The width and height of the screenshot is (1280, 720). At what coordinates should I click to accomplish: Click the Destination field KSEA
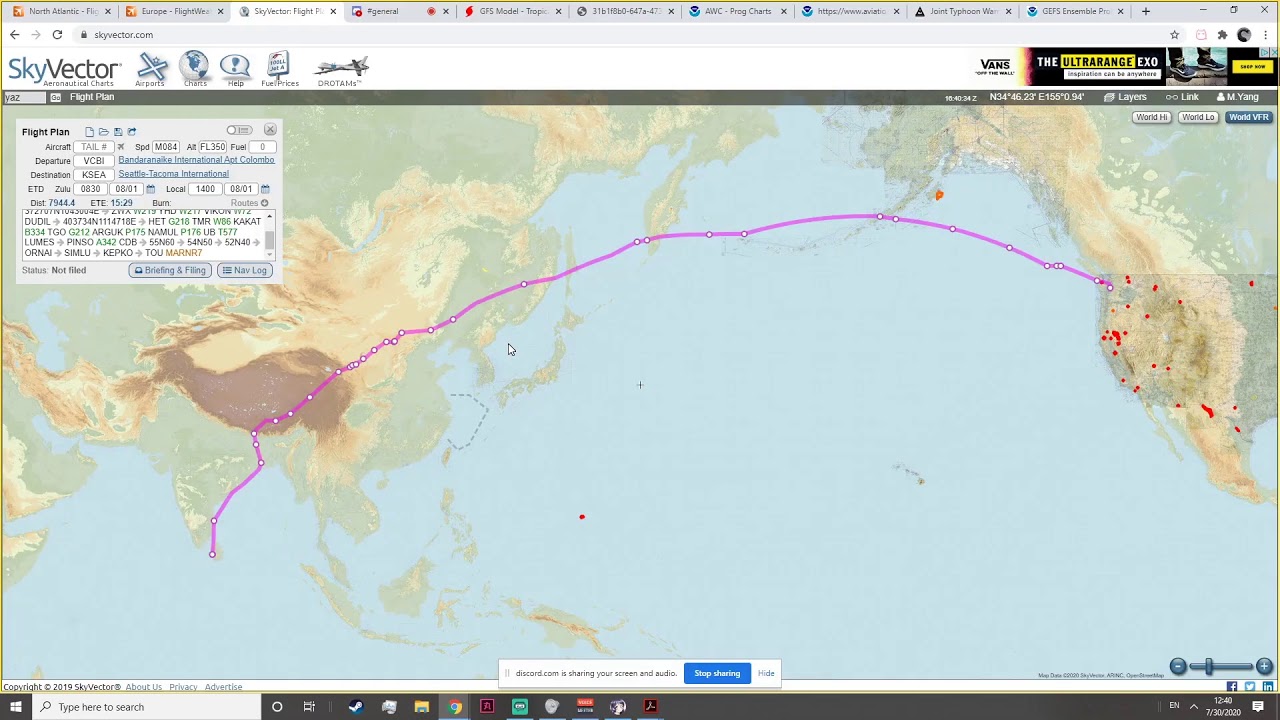pyautogui.click(x=94, y=175)
